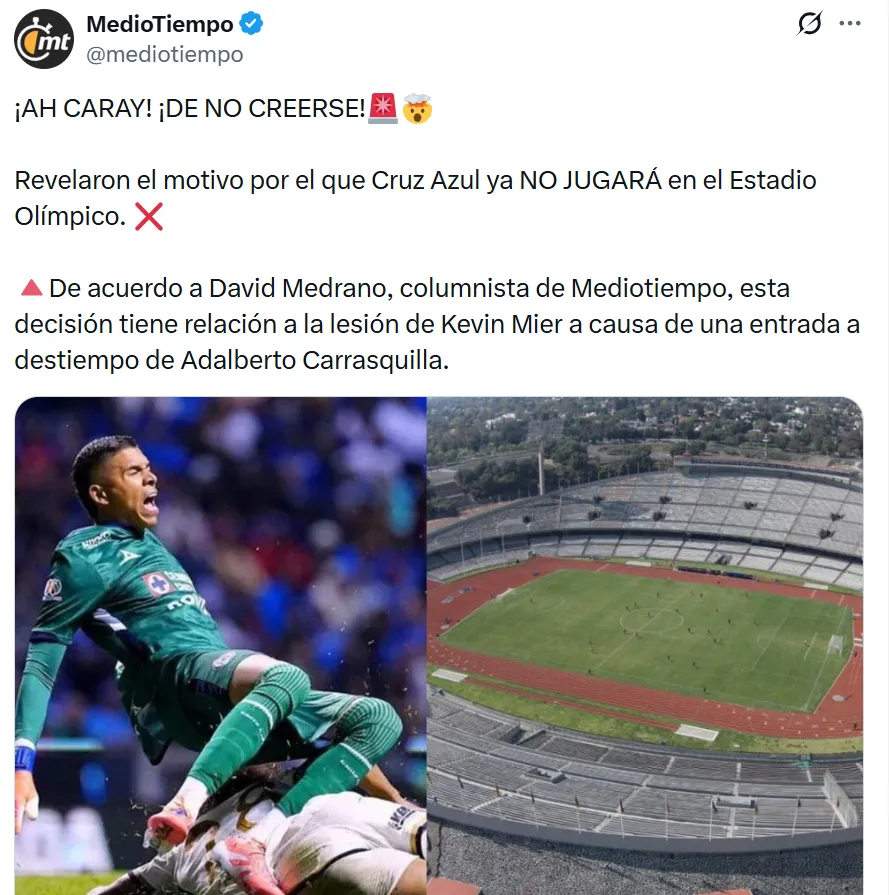The width and height of the screenshot is (889, 895).
Task: Click the Cruz Azul crest on jersey
Action: point(156,584)
